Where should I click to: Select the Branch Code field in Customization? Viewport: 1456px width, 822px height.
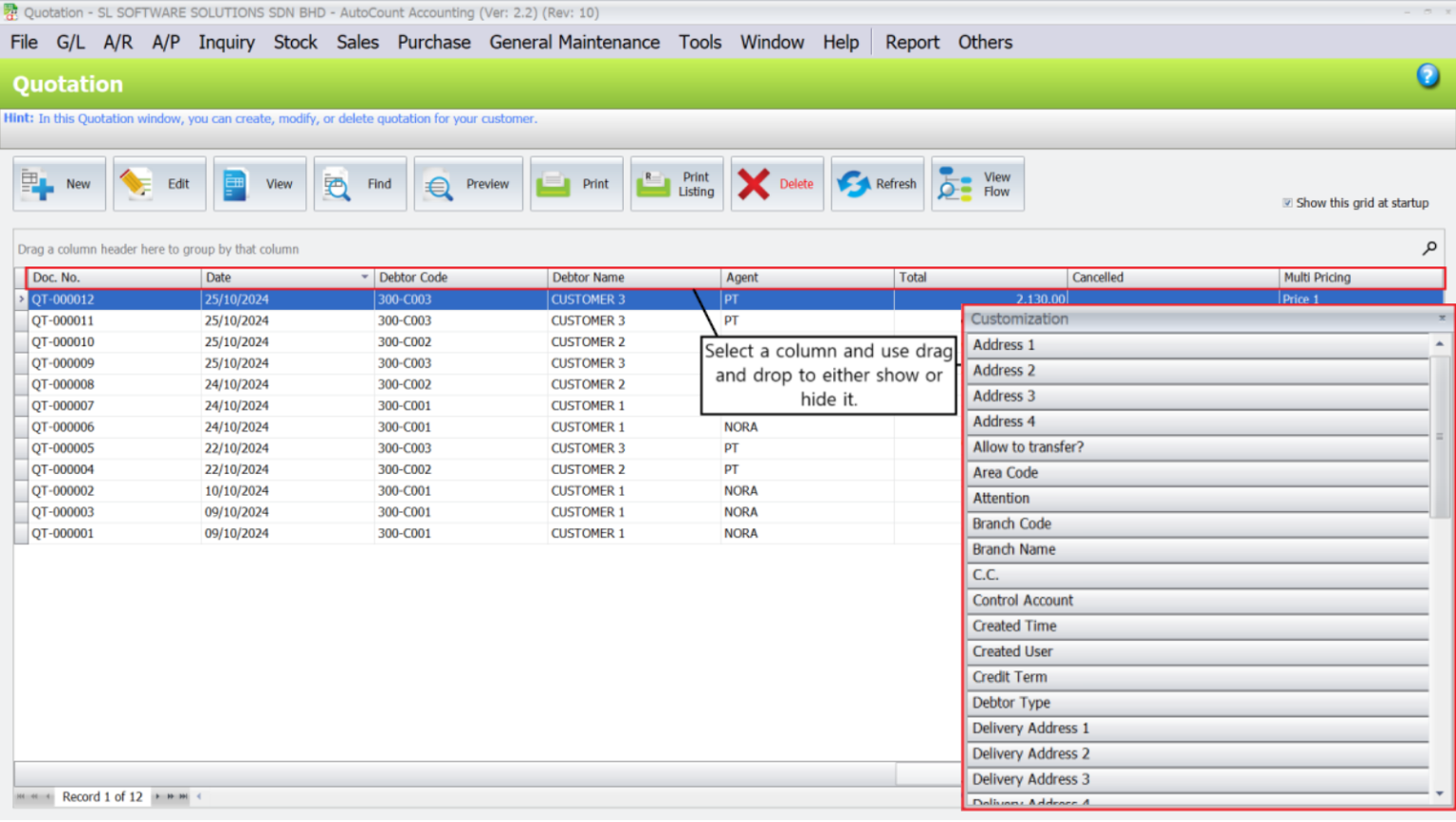click(1199, 524)
